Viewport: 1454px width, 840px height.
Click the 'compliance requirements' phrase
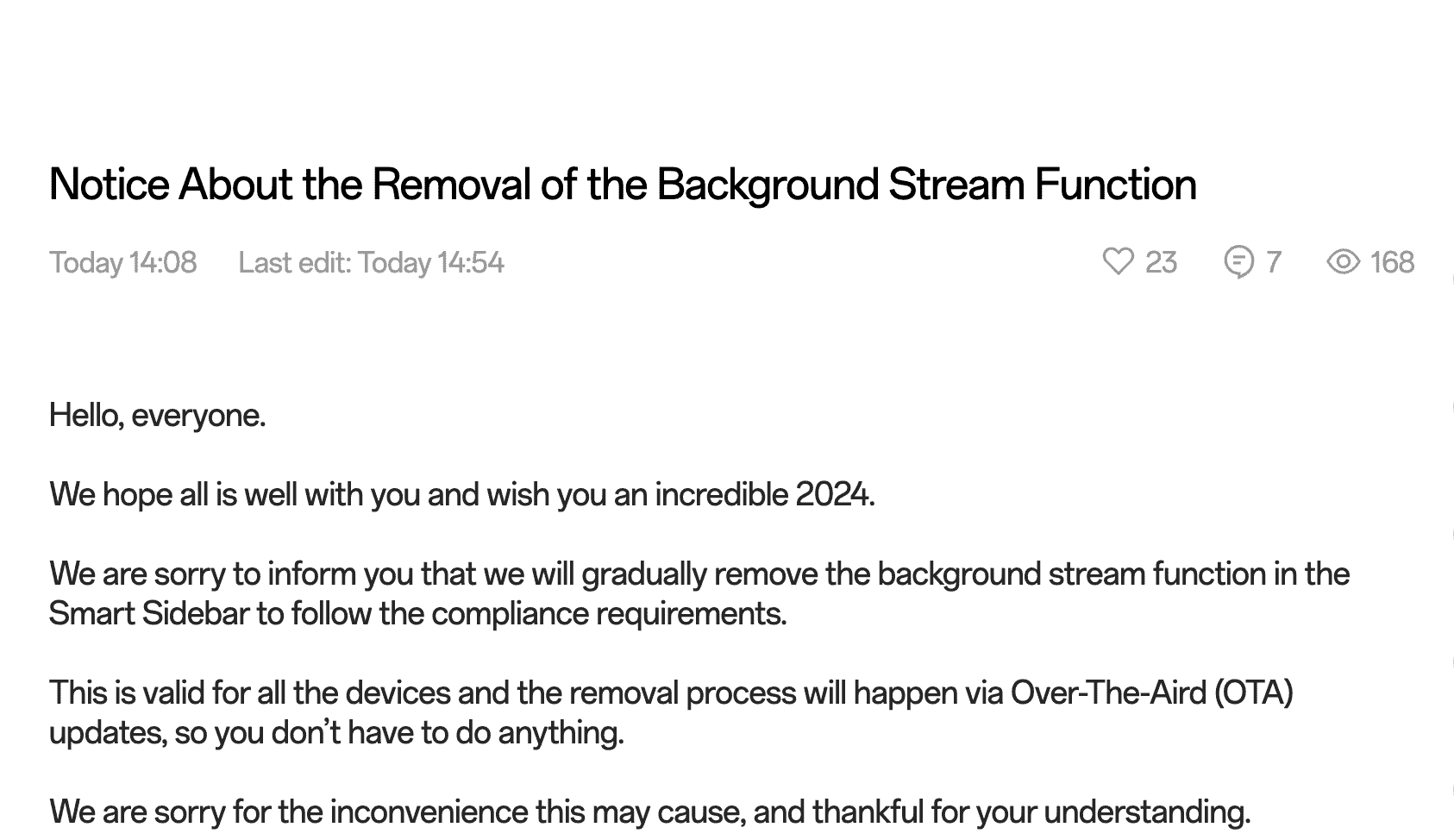(x=608, y=614)
